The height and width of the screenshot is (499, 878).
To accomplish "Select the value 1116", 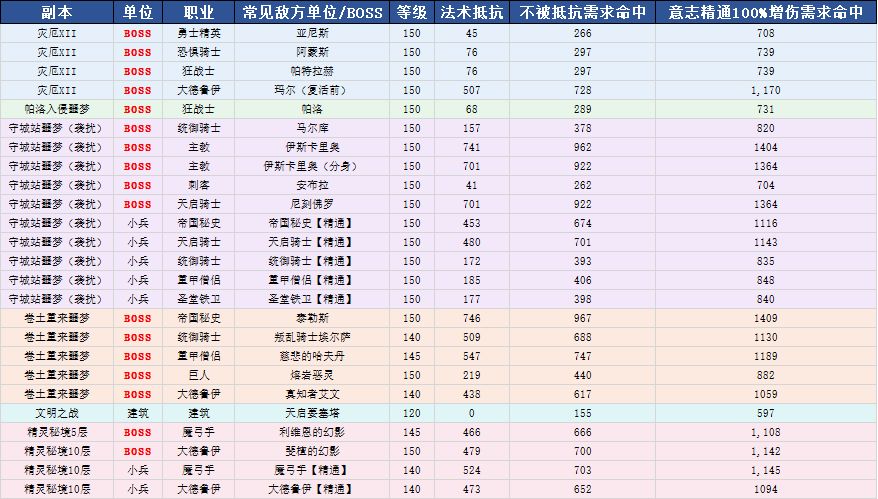I will point(765,223).
